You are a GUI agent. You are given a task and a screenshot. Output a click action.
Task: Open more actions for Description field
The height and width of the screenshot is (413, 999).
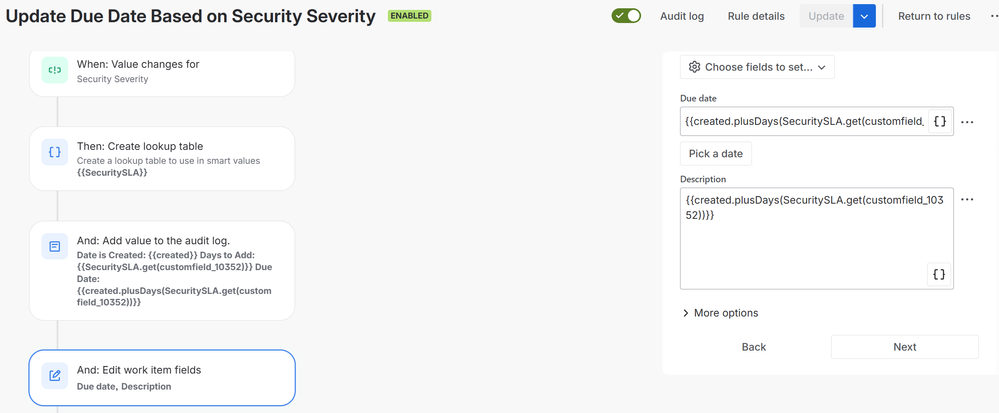click(967, 200)
